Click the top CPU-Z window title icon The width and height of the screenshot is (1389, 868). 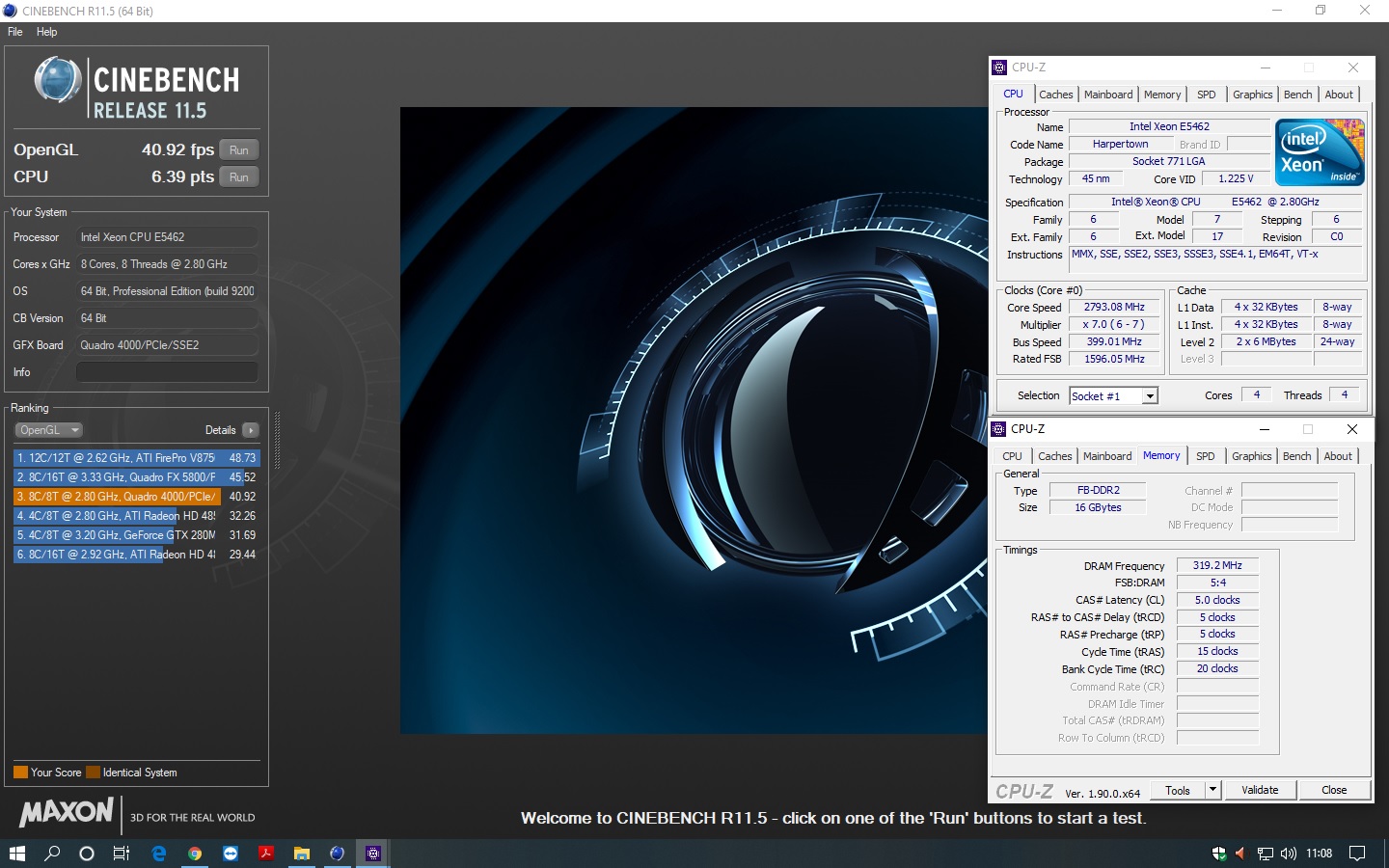point(999,68)
